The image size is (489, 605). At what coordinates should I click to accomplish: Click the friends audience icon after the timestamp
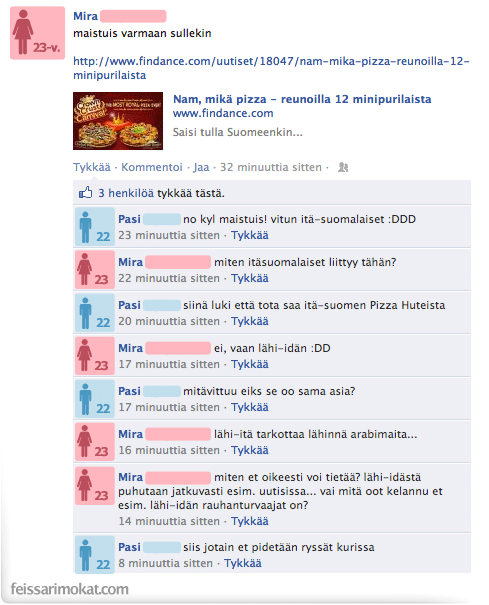[x=343, y=167]
